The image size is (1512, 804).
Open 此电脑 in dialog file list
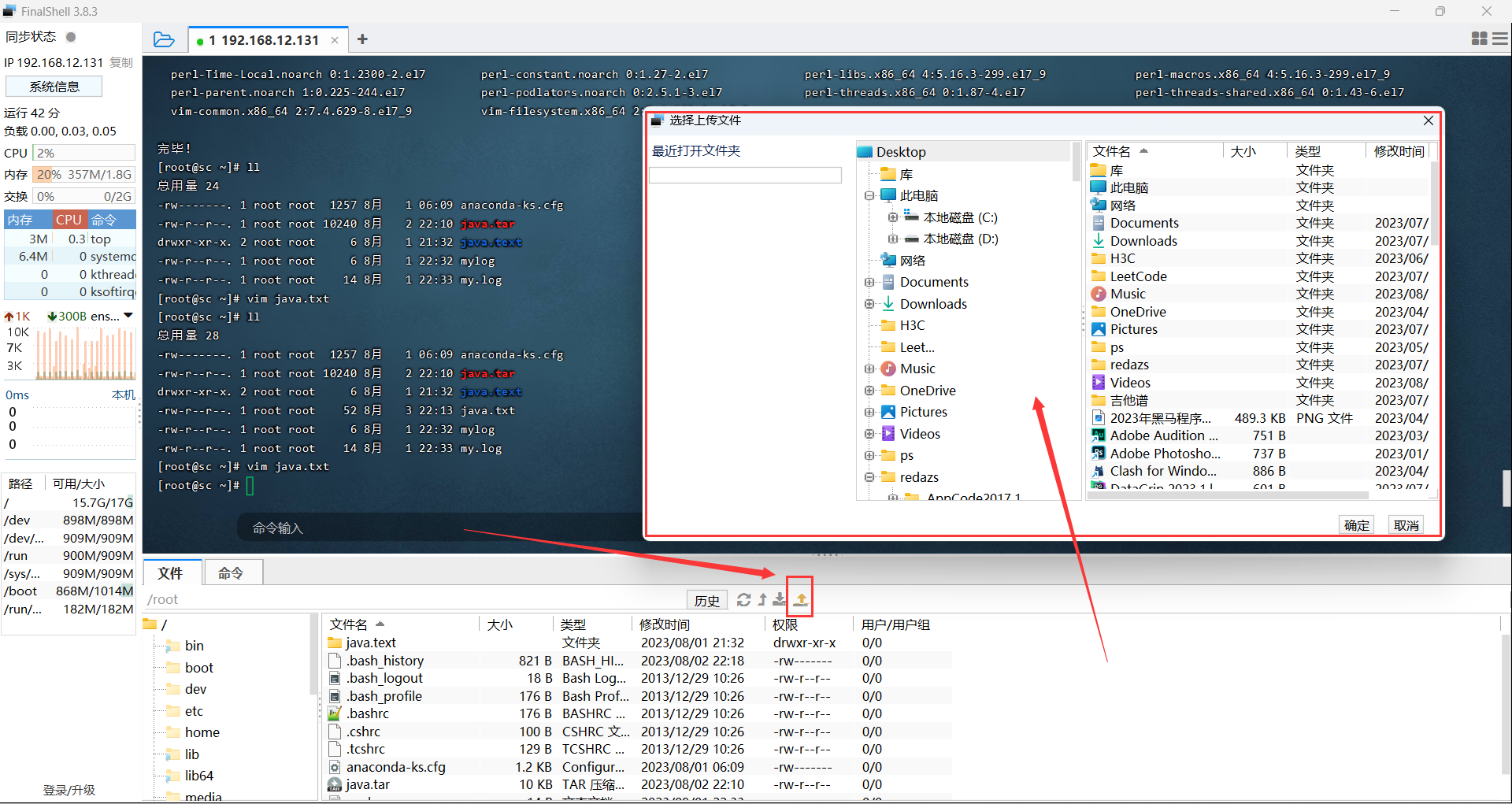coord(1128,187)
